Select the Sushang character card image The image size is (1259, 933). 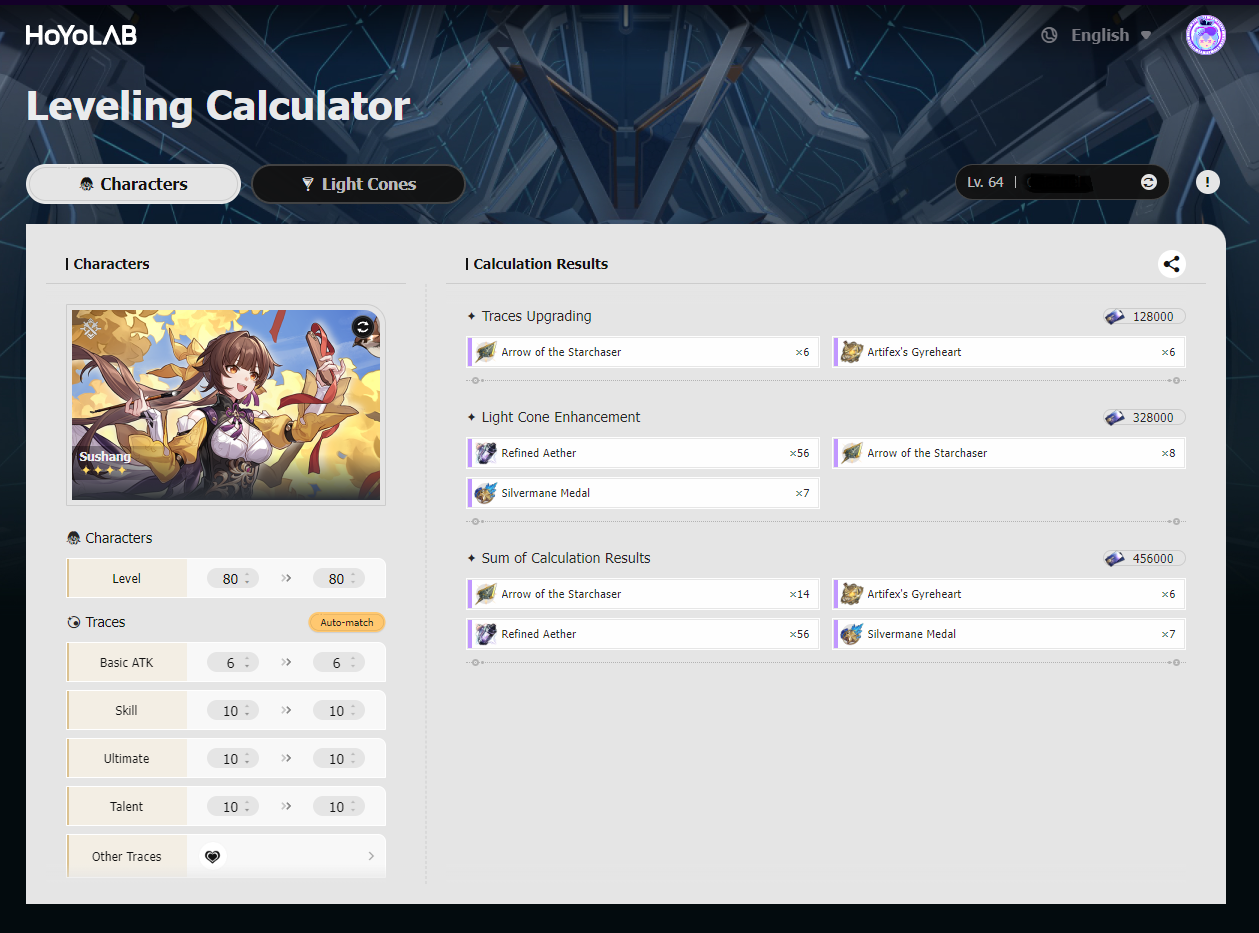[226, 405]
